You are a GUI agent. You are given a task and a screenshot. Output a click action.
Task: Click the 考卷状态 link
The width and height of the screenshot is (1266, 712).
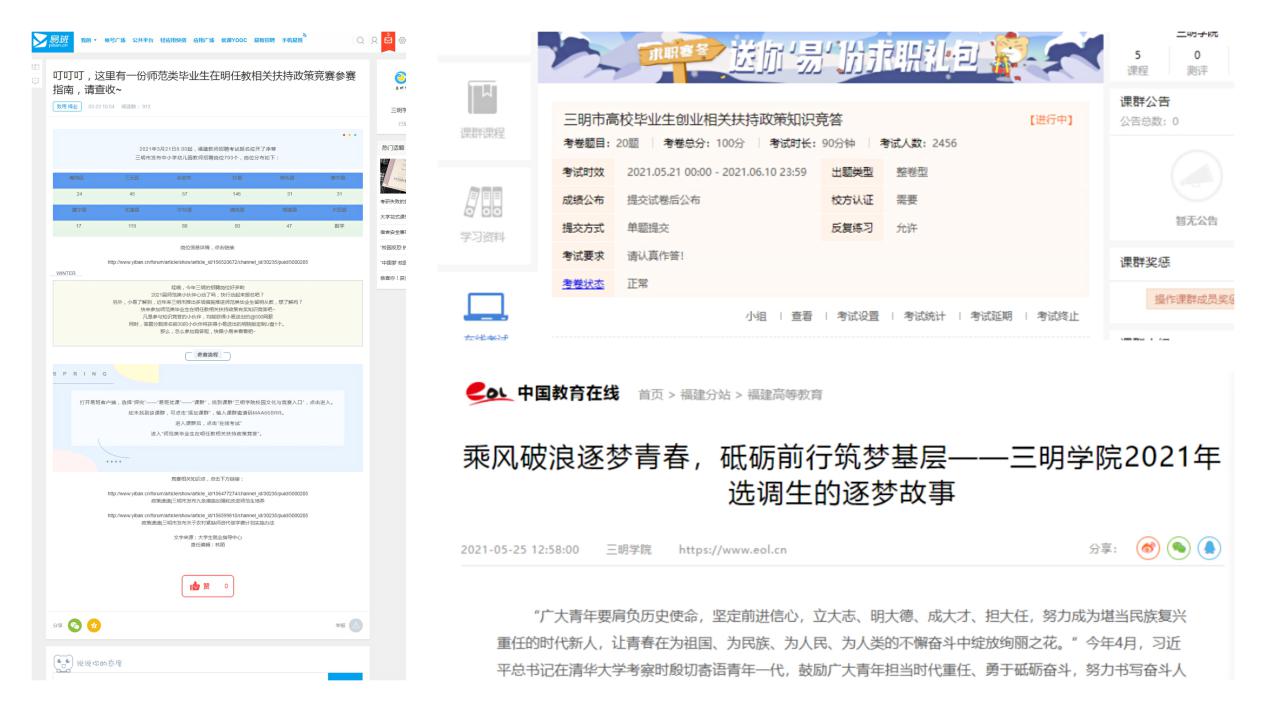pos(584,283)
